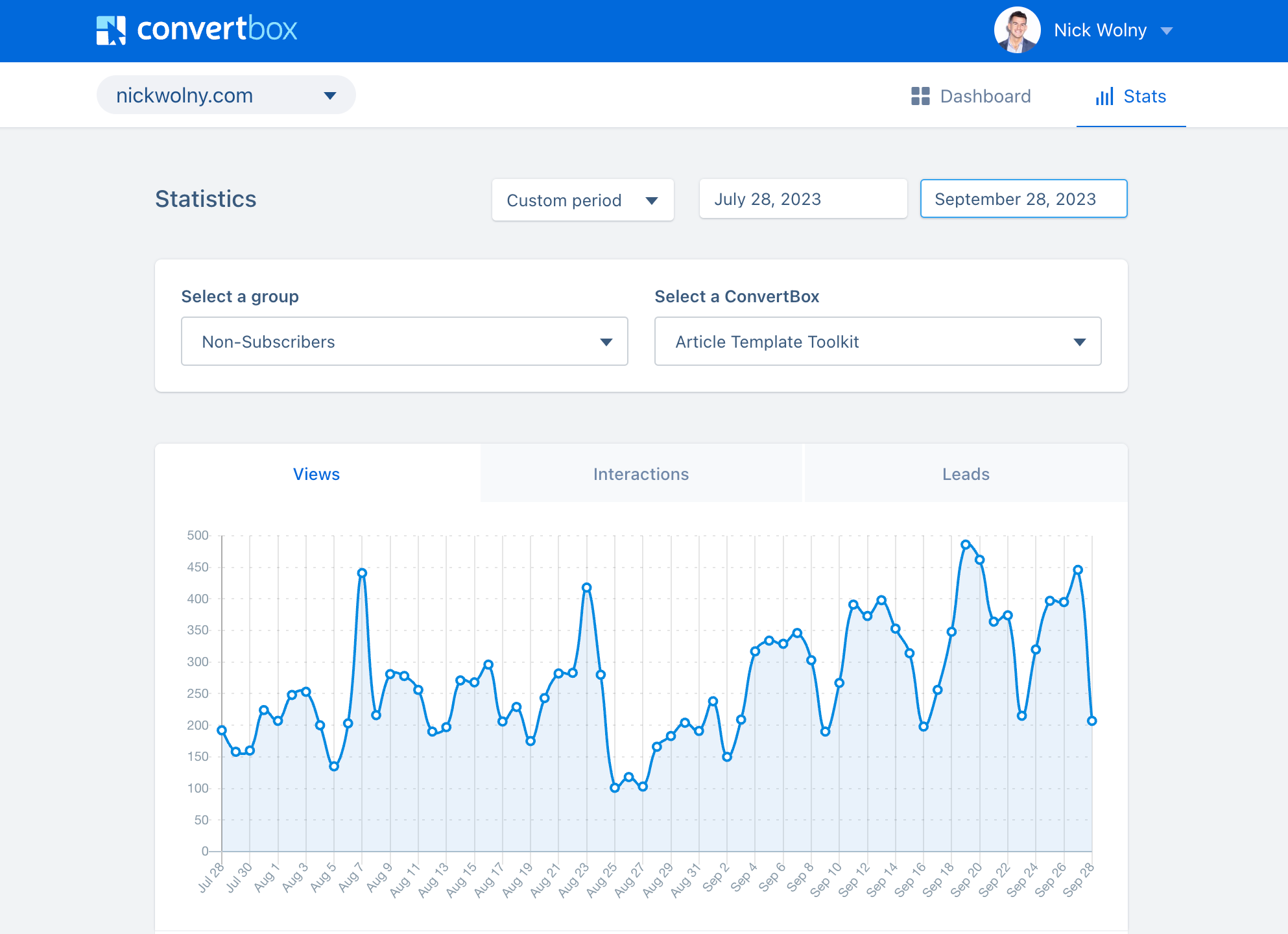Click the Sep 19 highest data point
The width and height of the screenshot is (1288, 934).
[966, 545]
